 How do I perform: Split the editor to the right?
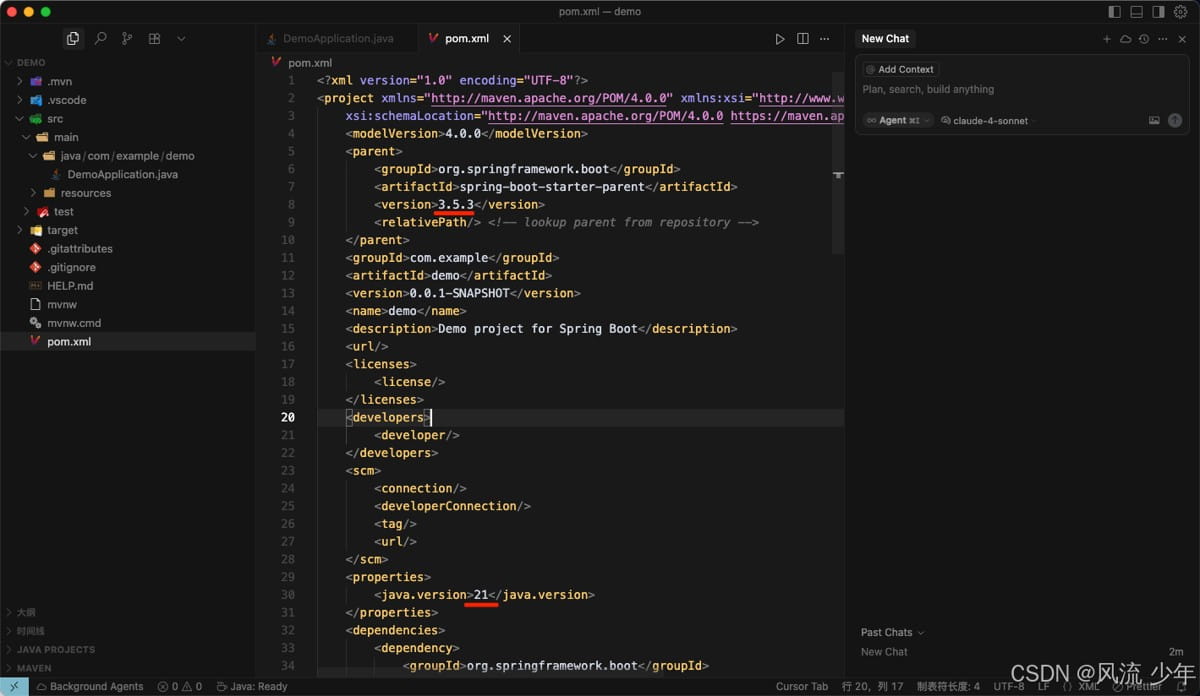click(802, 39)
